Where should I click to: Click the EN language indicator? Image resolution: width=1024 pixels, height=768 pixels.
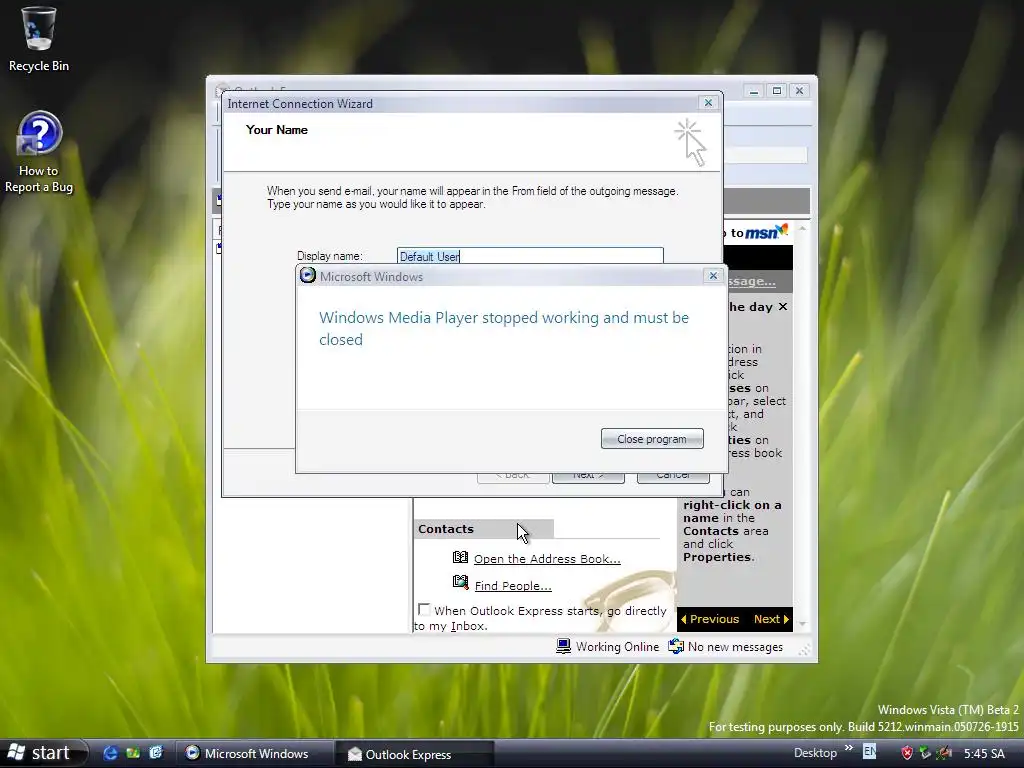(869, 752)
